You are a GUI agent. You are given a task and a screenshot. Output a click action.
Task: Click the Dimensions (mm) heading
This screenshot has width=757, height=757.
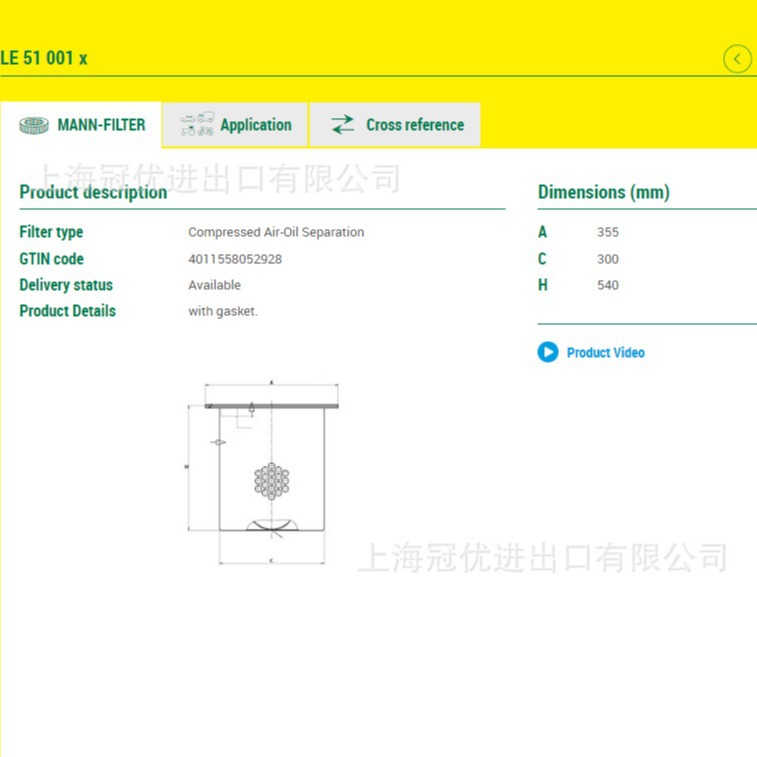(603, 192)
